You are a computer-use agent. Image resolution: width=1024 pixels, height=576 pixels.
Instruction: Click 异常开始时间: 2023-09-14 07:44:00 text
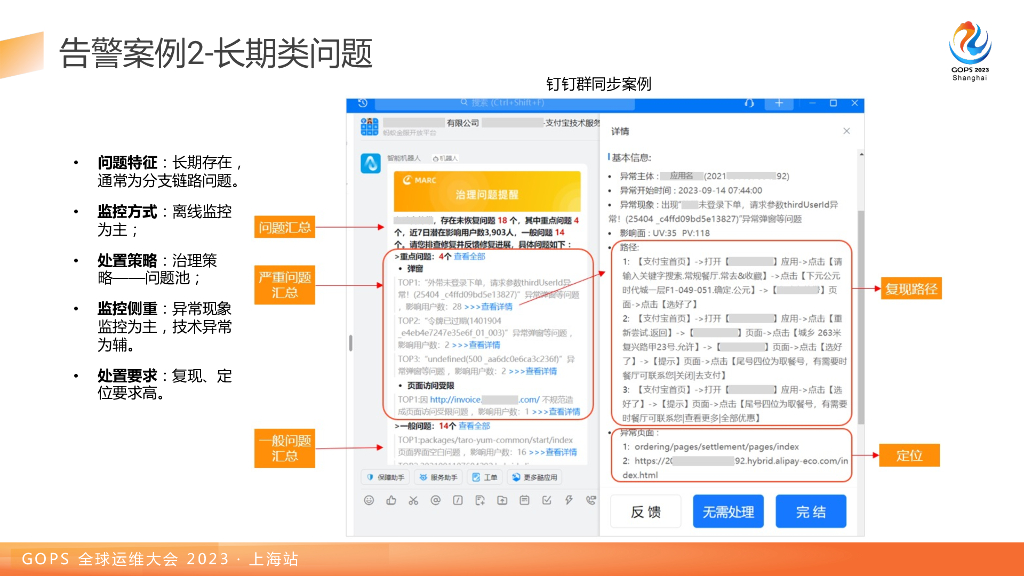point(691,191)
